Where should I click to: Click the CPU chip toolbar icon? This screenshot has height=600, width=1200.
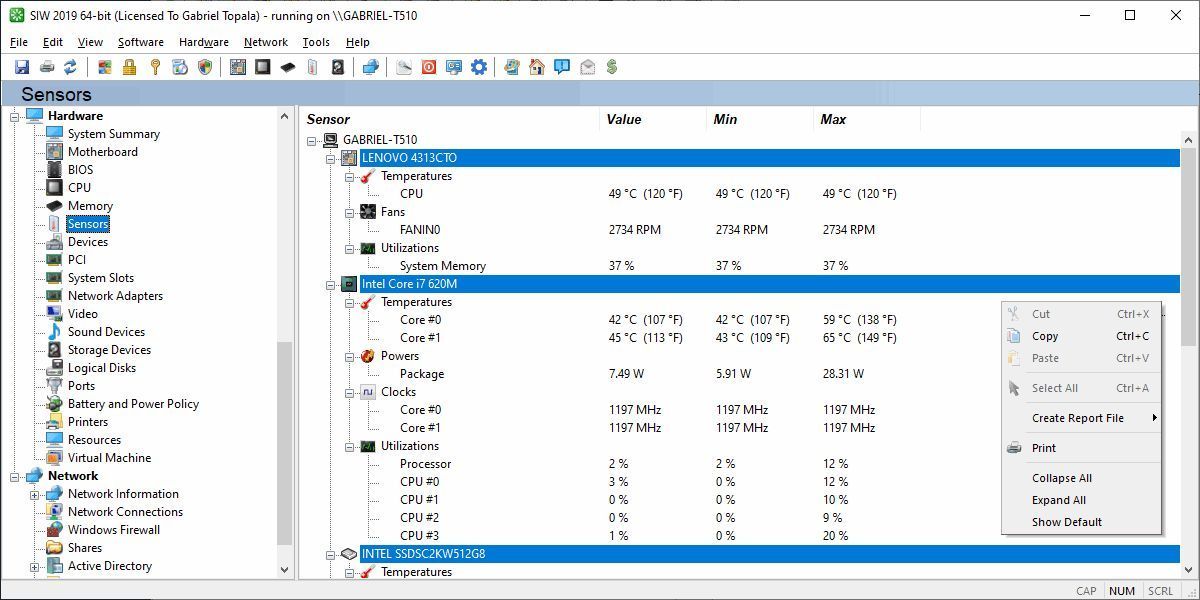(x=263, y=67)
